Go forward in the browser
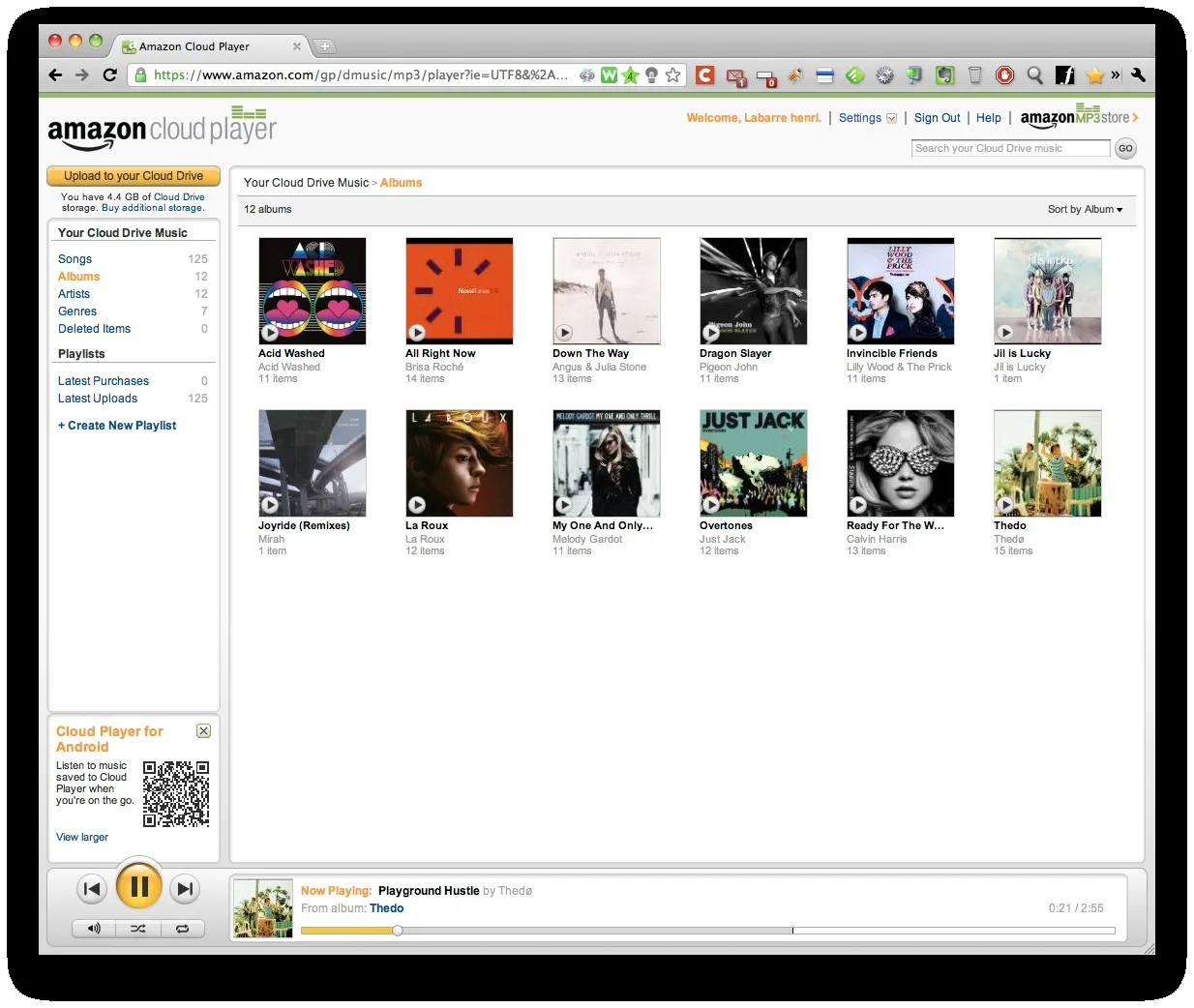Image resolution: width=1194 pixels, height=1008 pixels. [x=82, y=74]
